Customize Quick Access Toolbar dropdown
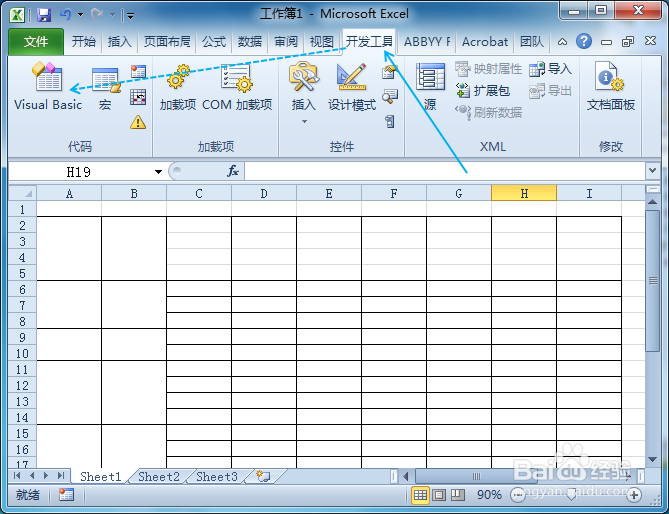The image size is (669, 514). [131, 16]
